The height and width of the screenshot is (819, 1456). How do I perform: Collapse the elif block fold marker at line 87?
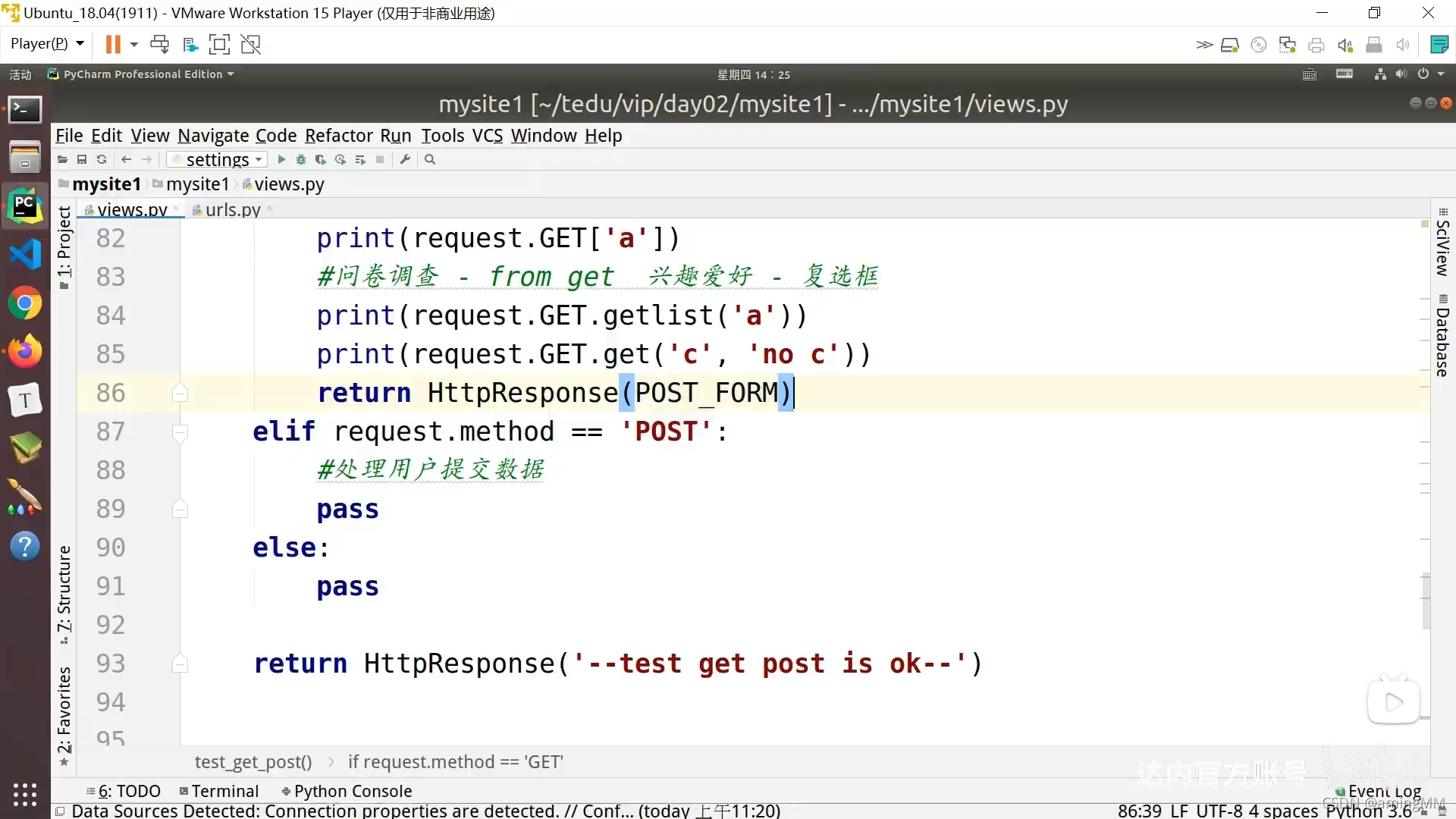[180, 432]
